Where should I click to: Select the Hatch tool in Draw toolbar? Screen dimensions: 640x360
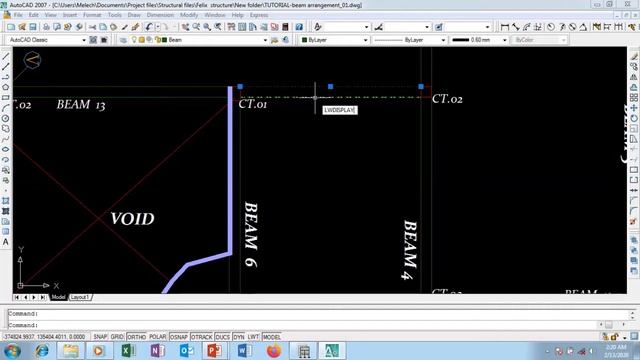click(x=6, y=201)
